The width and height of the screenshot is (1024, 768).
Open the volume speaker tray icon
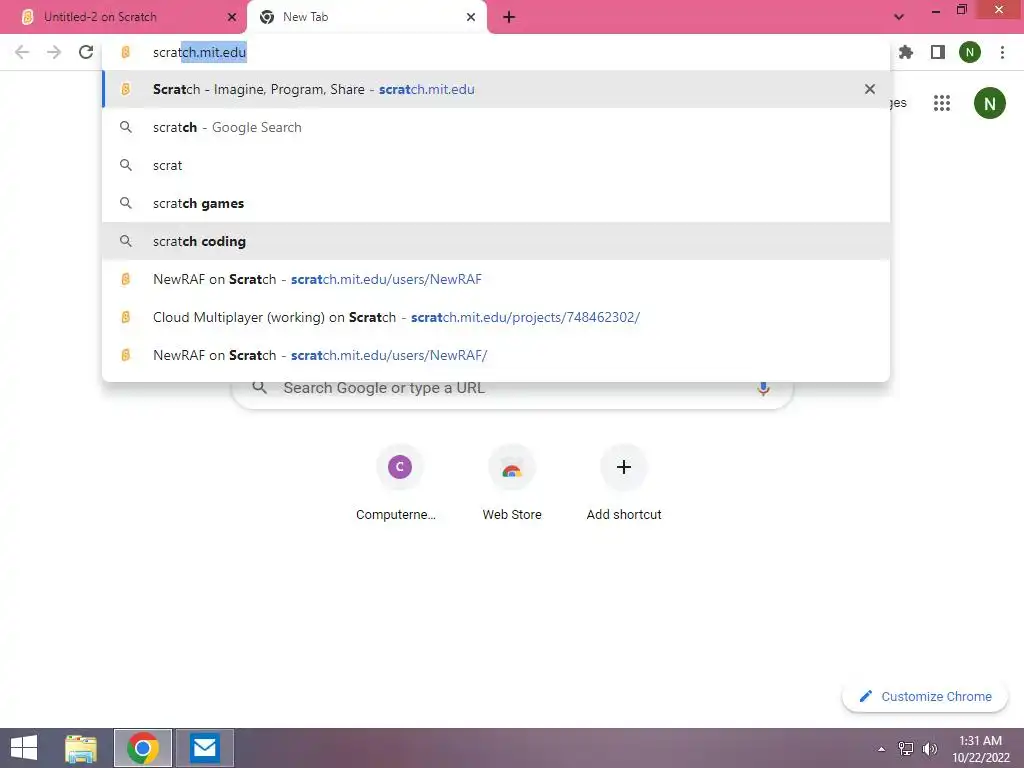click(930, 748)
